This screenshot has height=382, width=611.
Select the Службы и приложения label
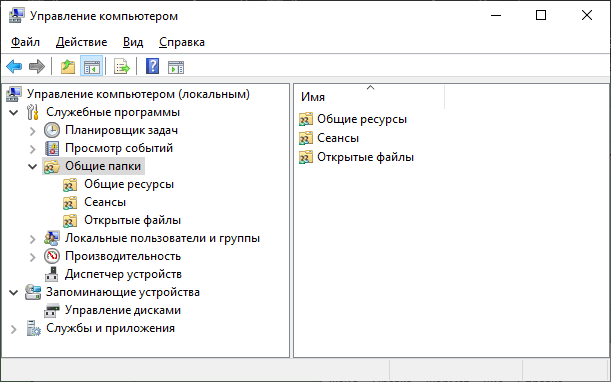tap(110, 328)
